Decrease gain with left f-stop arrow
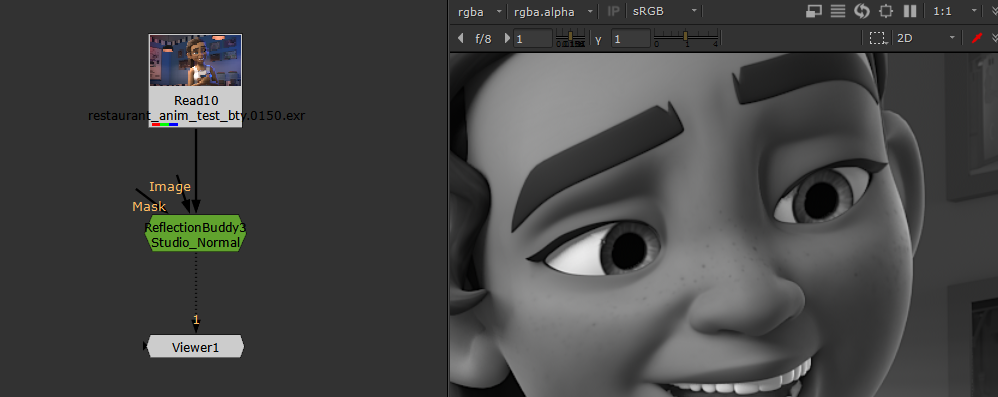 [461, 38]
